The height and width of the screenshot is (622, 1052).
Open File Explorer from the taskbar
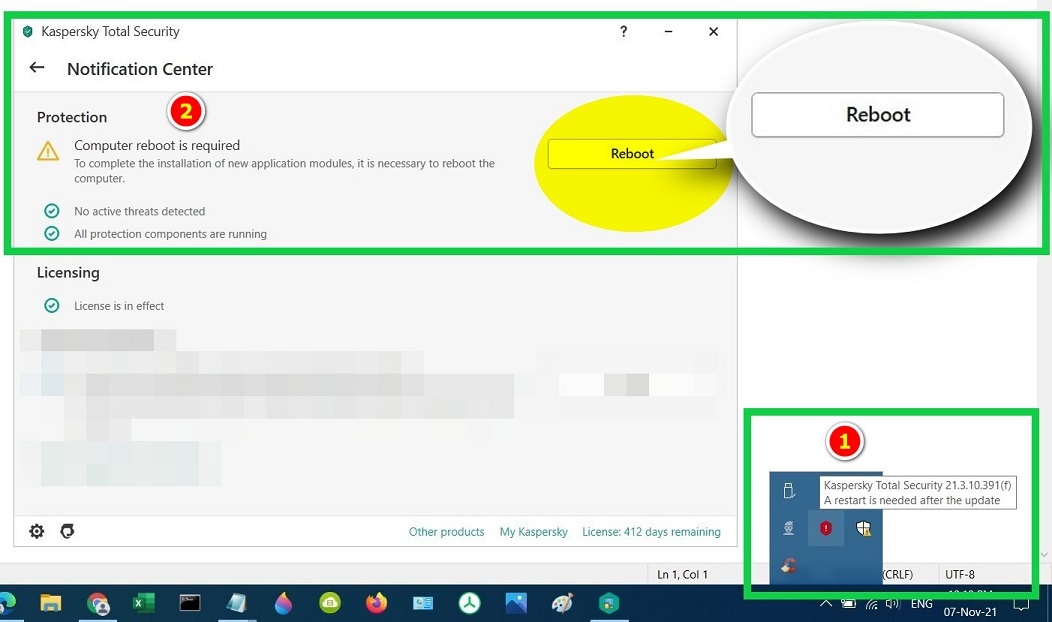(50, 603)
